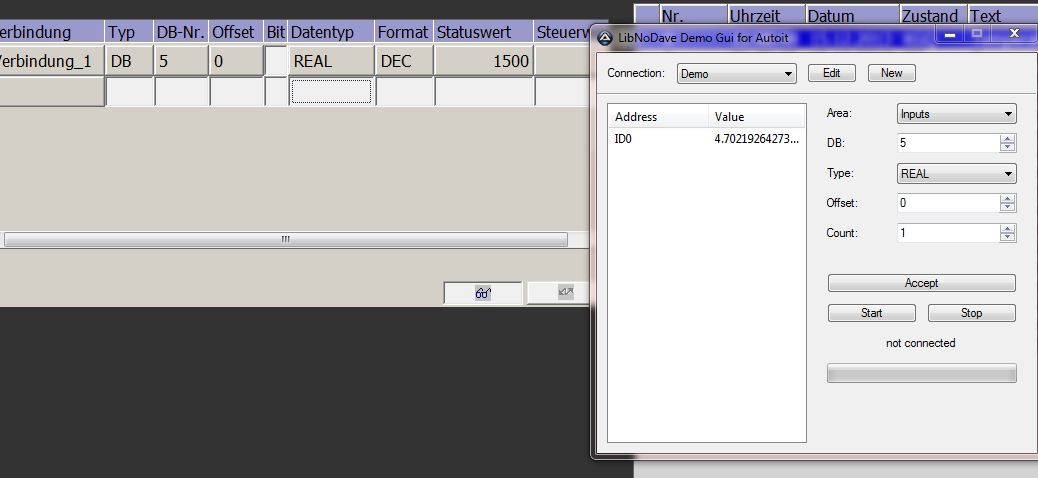
Task: Click the Value column header
Action: tap(756, 117)
